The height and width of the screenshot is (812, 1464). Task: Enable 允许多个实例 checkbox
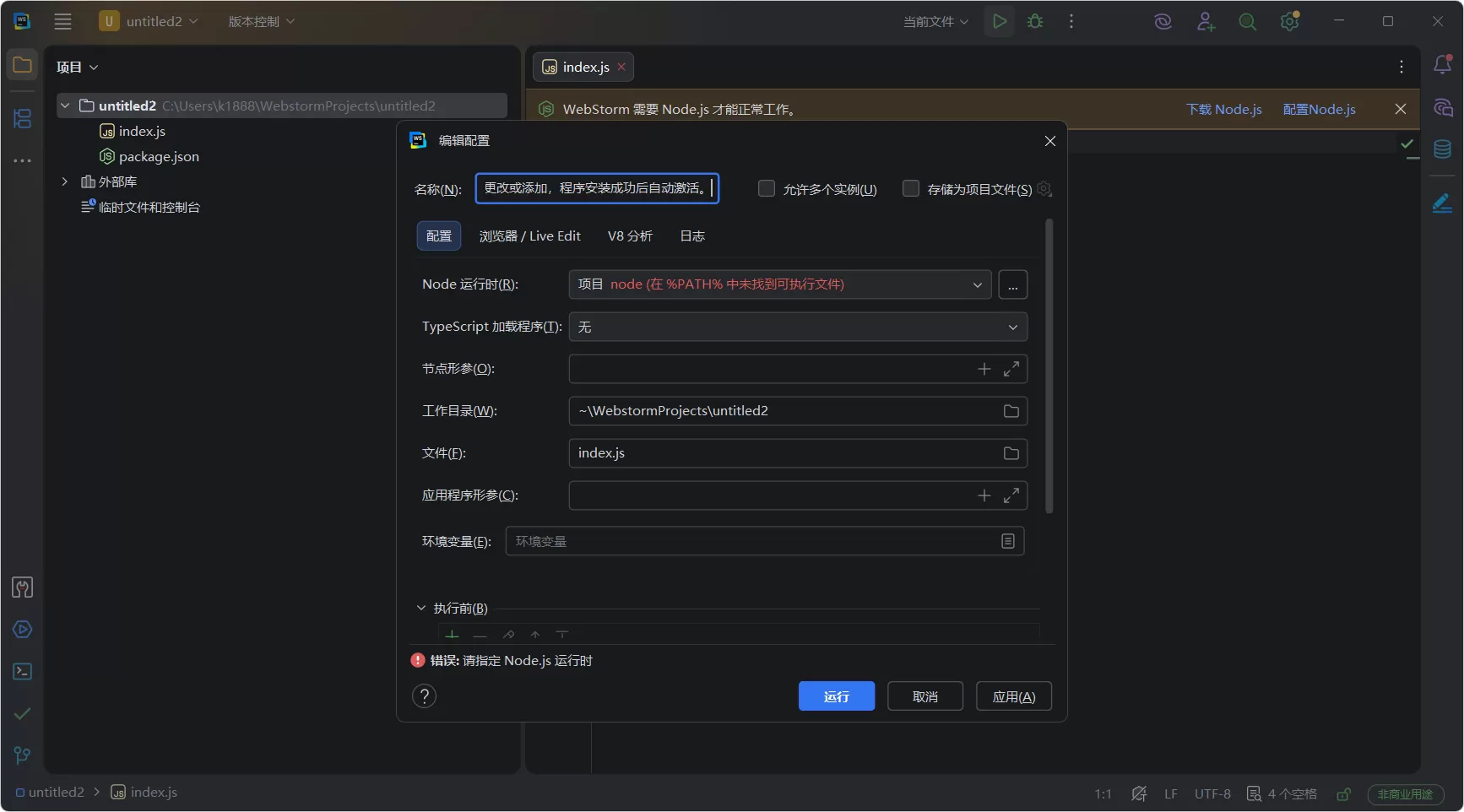[x=766, y=188]
